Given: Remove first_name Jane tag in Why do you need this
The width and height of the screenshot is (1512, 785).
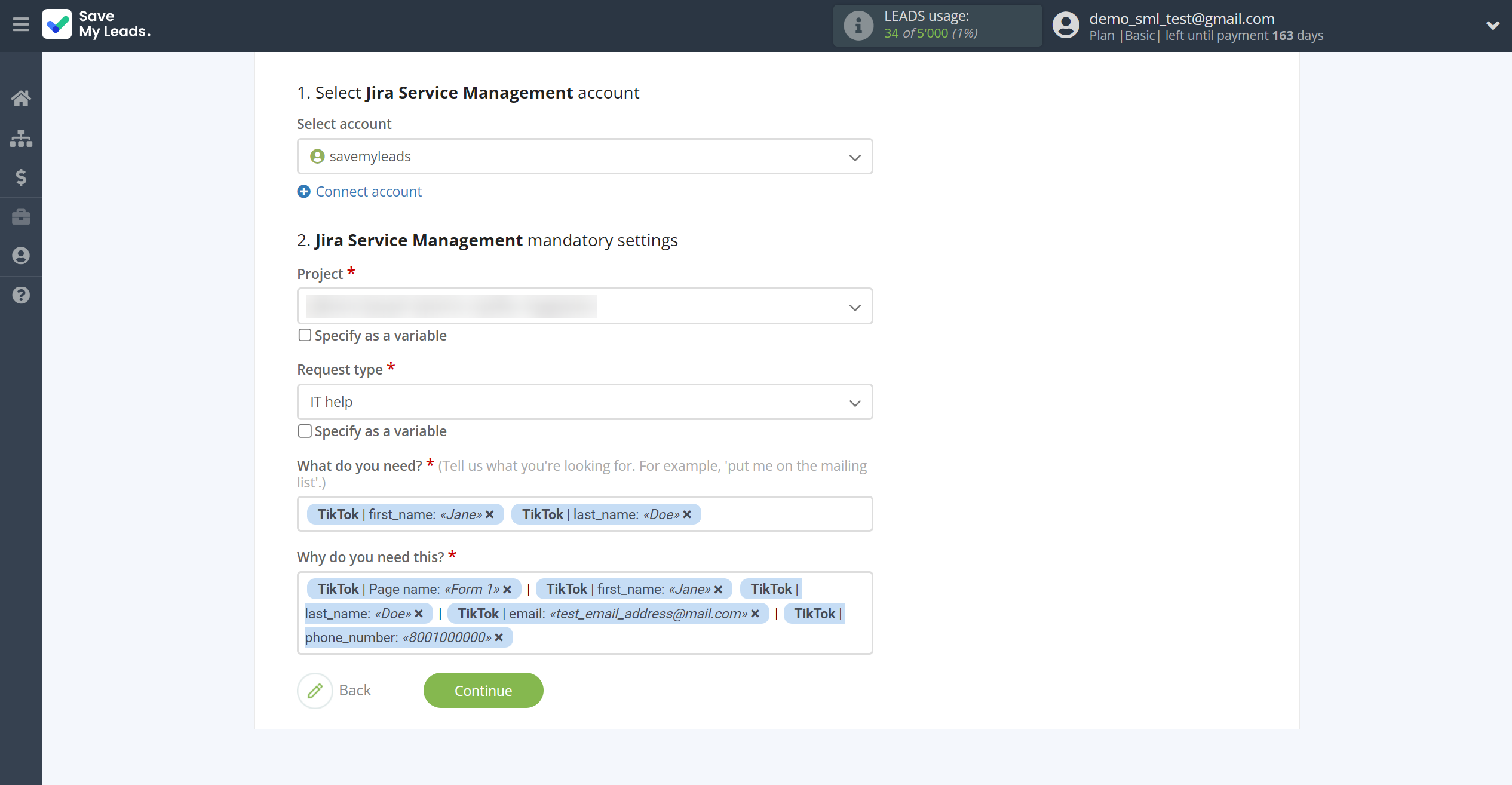Looking at the screenshot, I should (718, 590).
